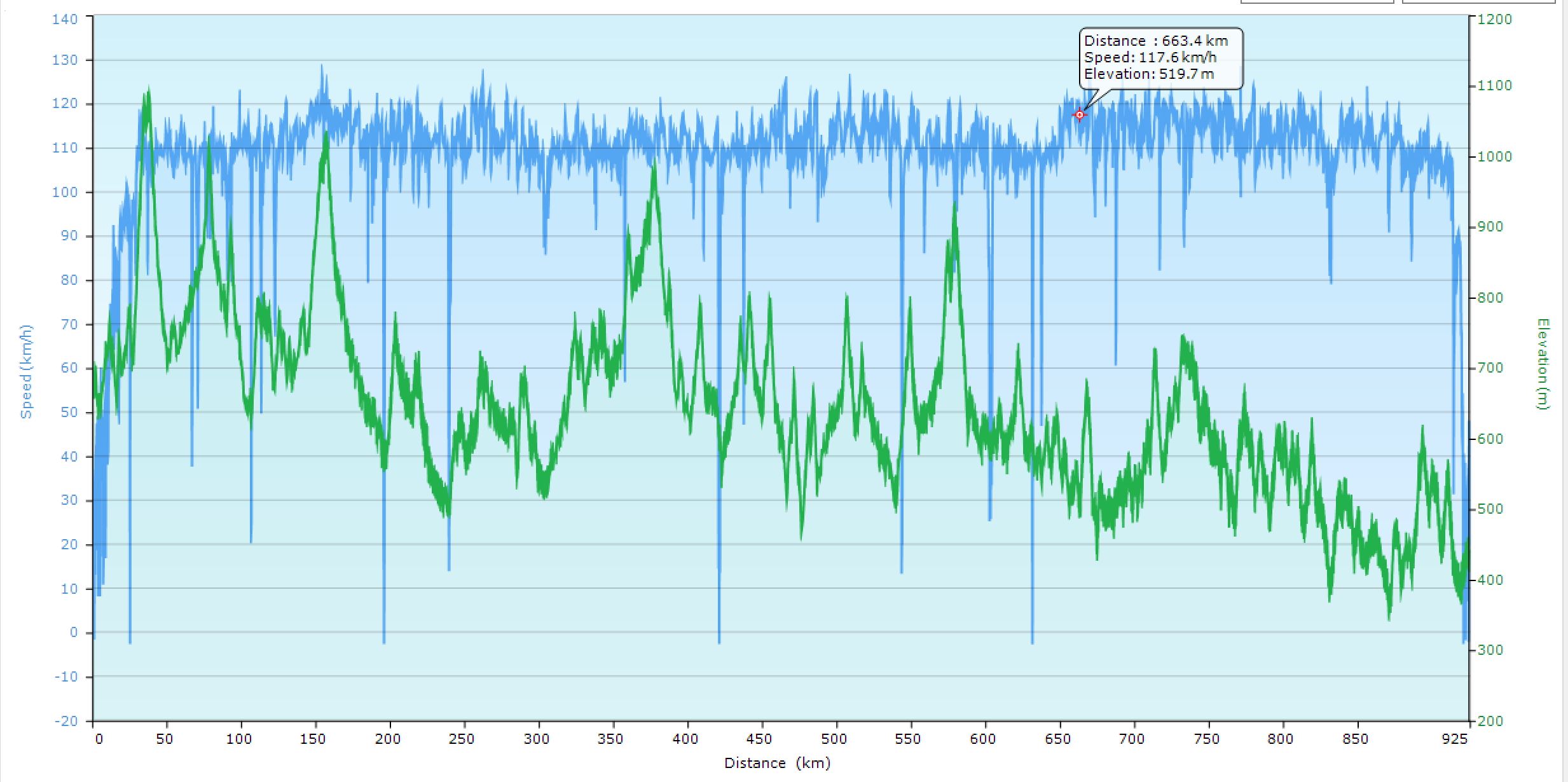
Task: Click the 500 label on the distance axis
Action: [x=834, y=739]
